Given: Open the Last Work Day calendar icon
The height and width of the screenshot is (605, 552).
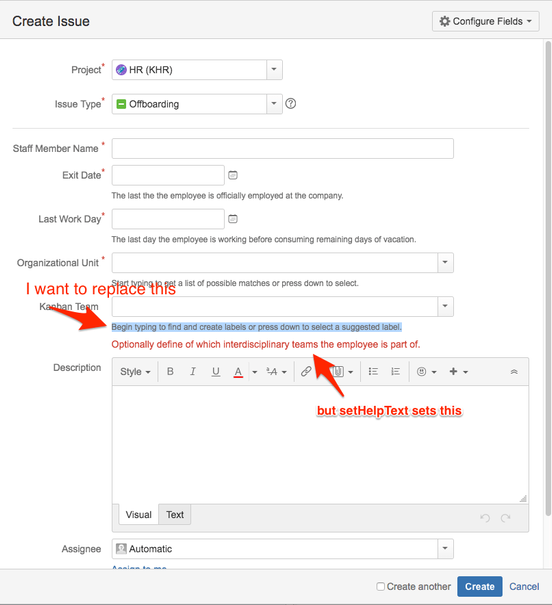Looking at the screenshot, I should tap(233, 219).
